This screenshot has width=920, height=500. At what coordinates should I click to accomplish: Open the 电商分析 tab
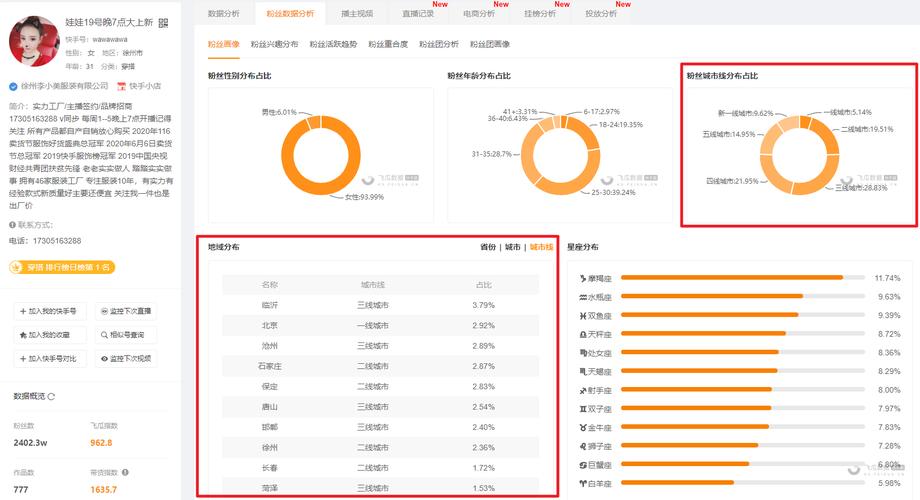click(478, 14)
